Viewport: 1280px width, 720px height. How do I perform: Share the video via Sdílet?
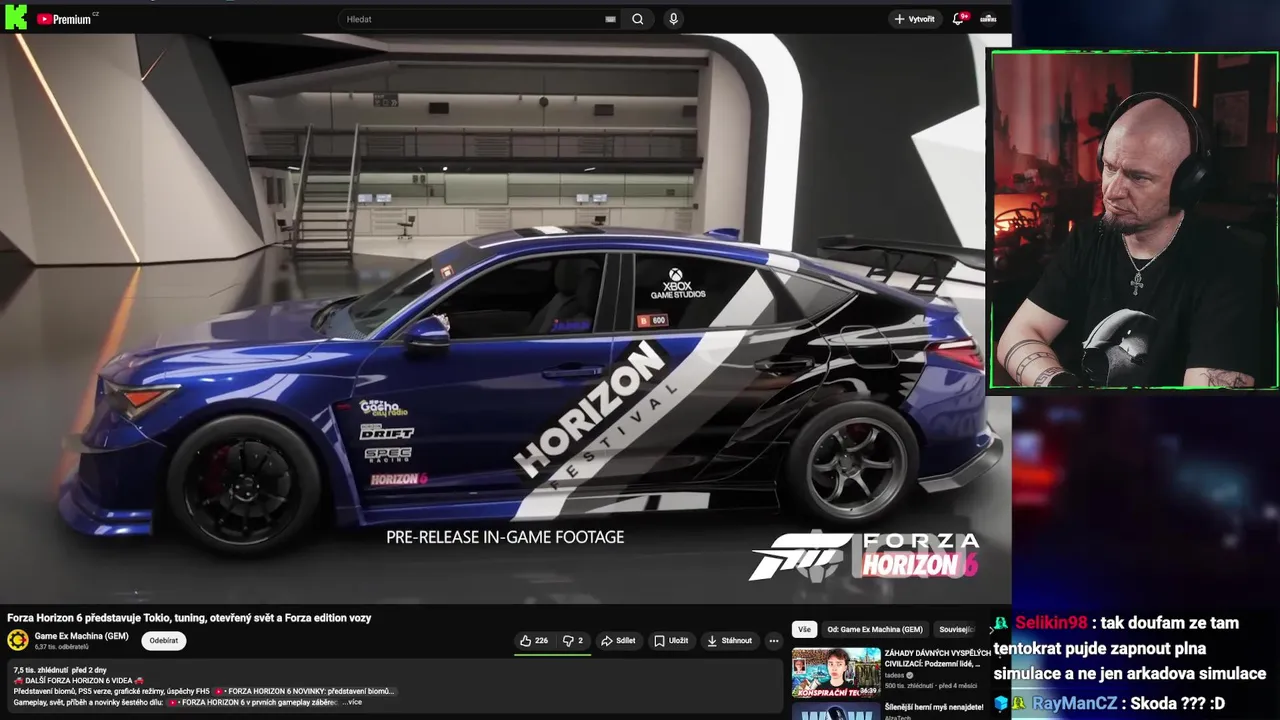618,641
